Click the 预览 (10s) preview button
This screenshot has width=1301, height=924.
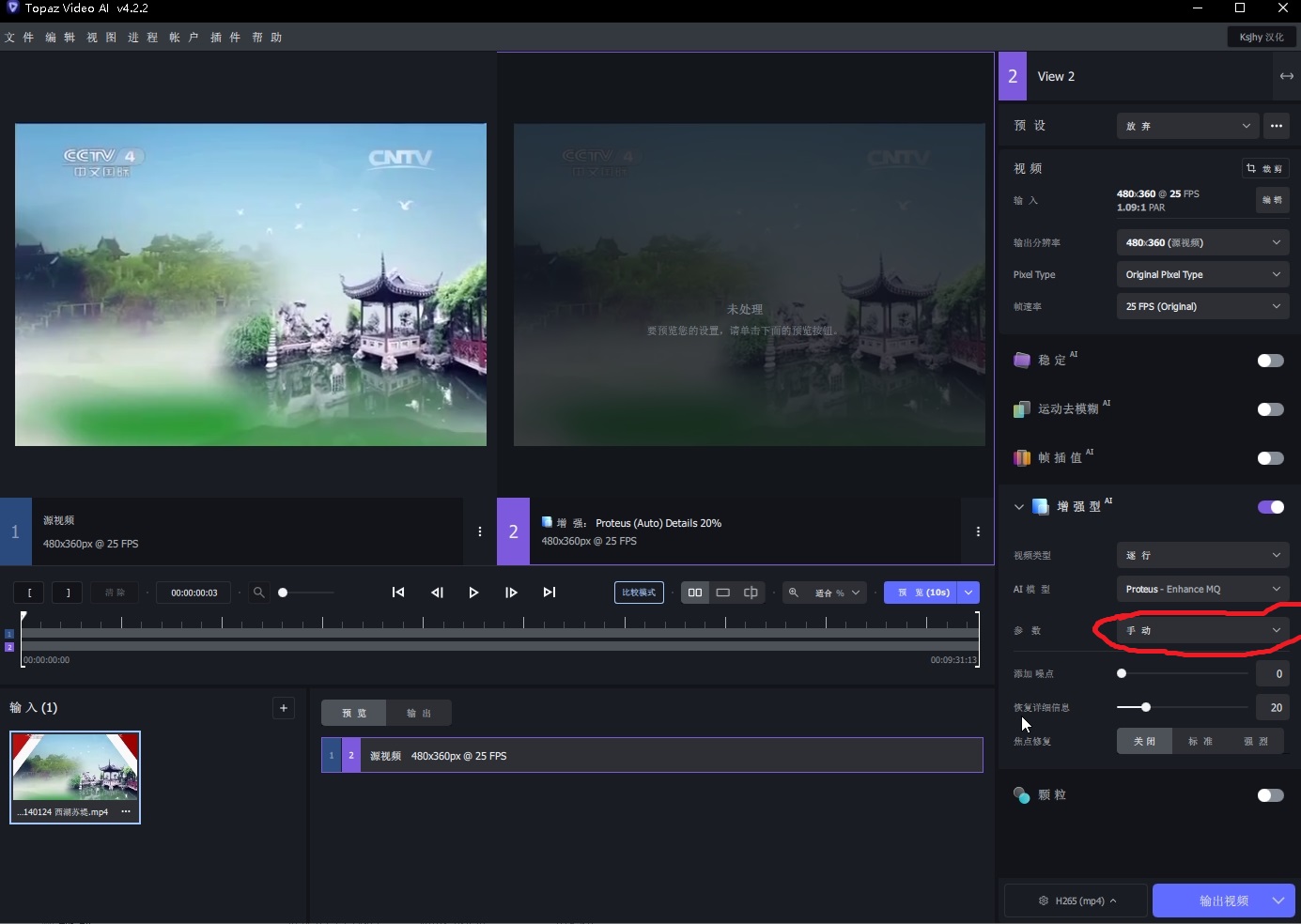[x=921, y=593]
